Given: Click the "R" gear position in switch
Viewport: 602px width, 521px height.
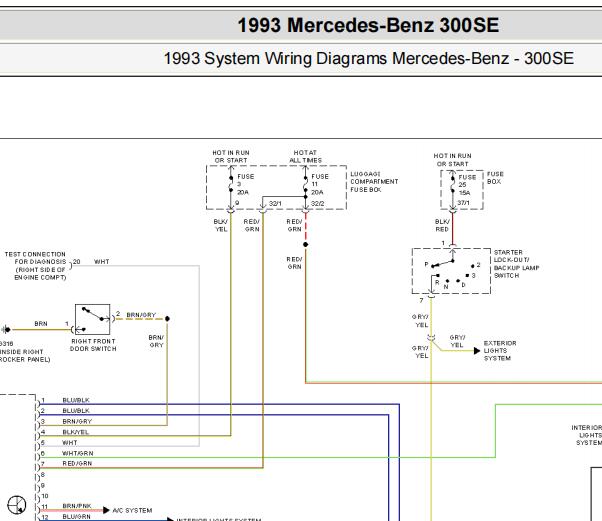Looking at the screenshot, I should coord(437,283).
